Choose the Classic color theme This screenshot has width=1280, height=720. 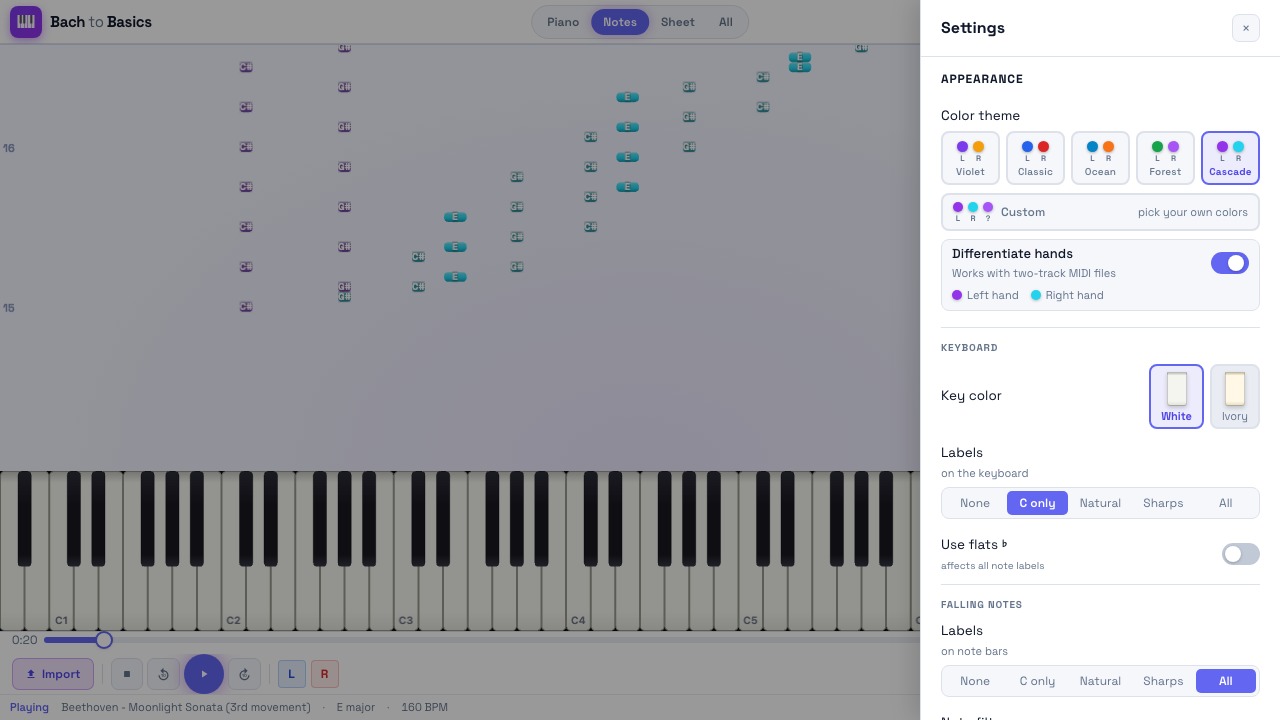(1035, 158)
